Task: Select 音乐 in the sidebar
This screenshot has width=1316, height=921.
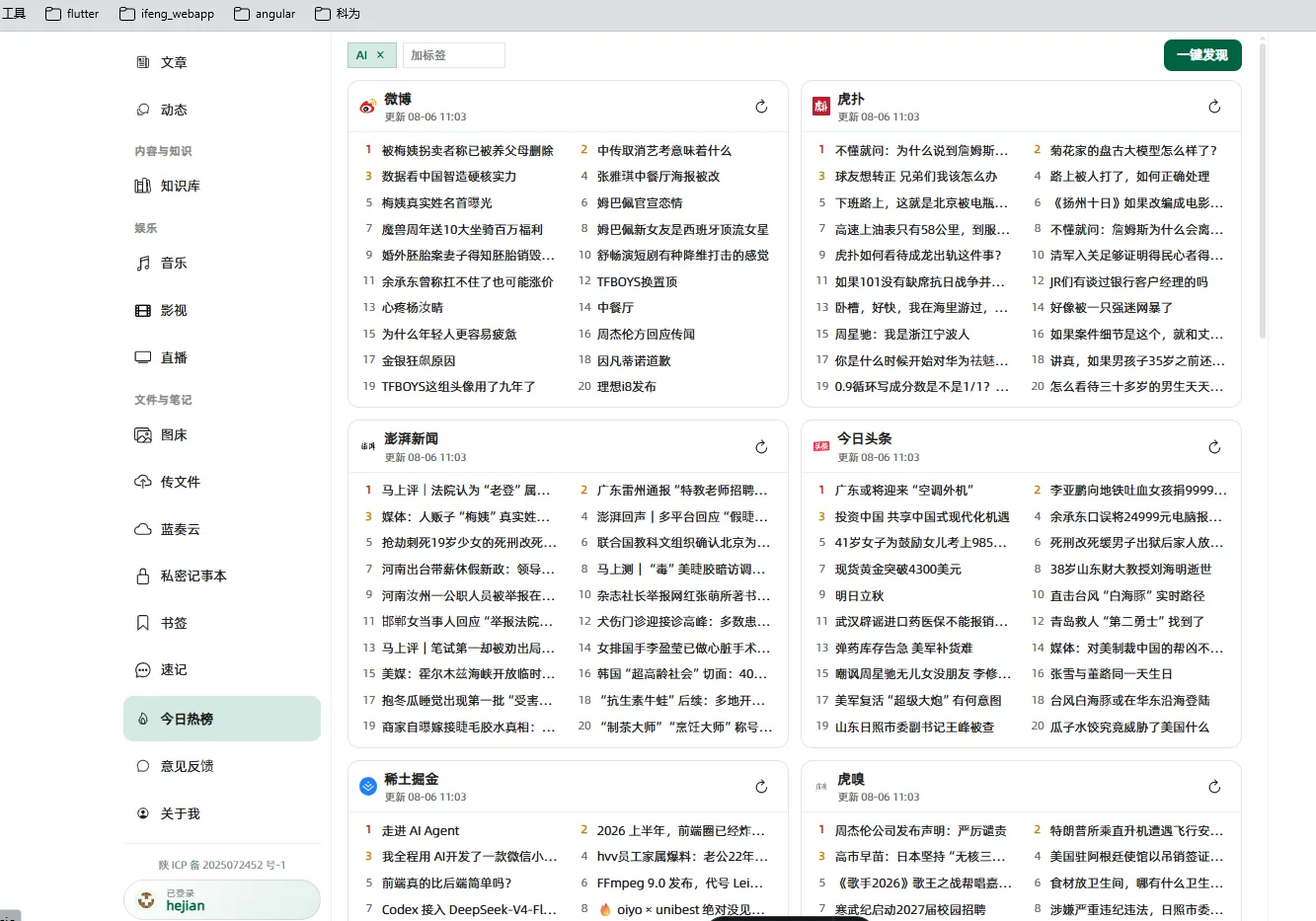Action: point(222,263)
